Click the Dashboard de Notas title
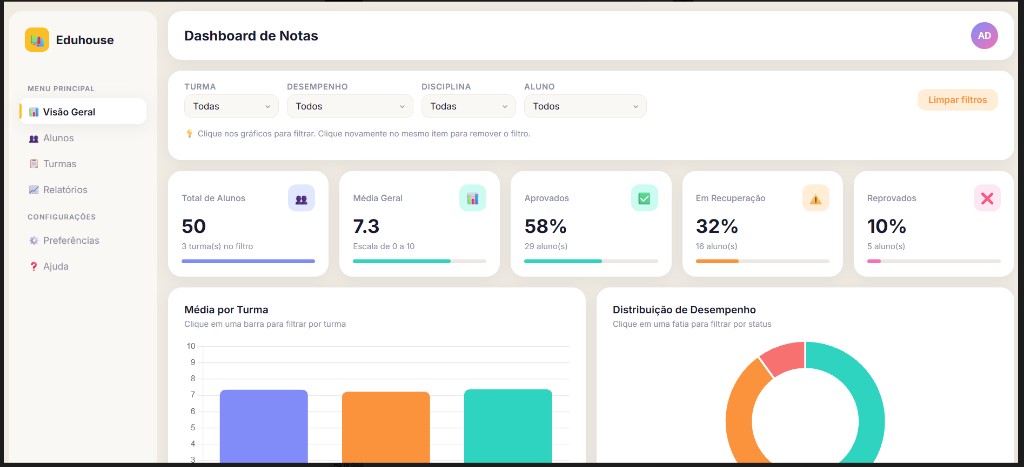The height and width of the screenshot is (467, 1024). click(x=251, y=36)
